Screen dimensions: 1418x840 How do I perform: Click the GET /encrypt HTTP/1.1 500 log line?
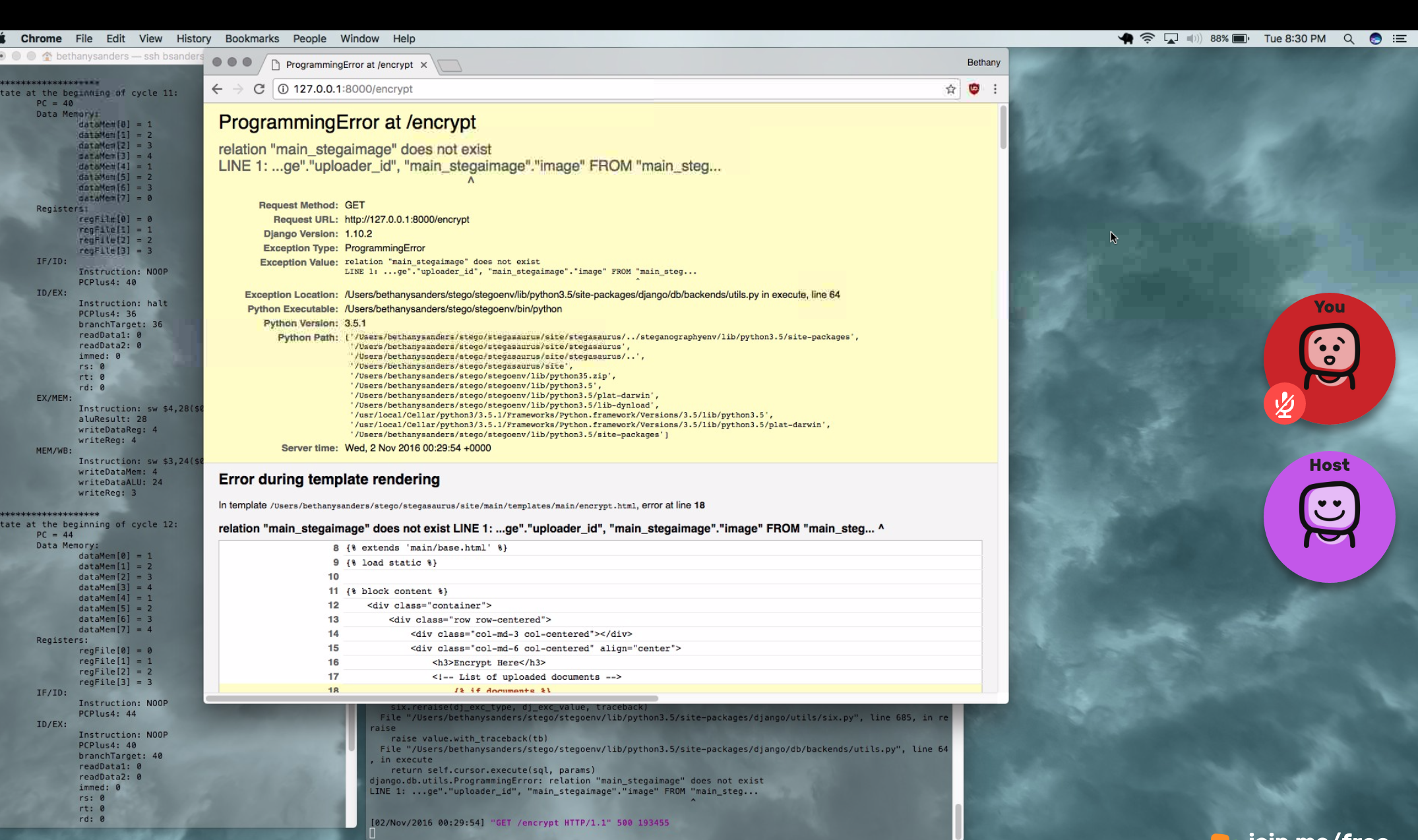(x=520, y=823)
